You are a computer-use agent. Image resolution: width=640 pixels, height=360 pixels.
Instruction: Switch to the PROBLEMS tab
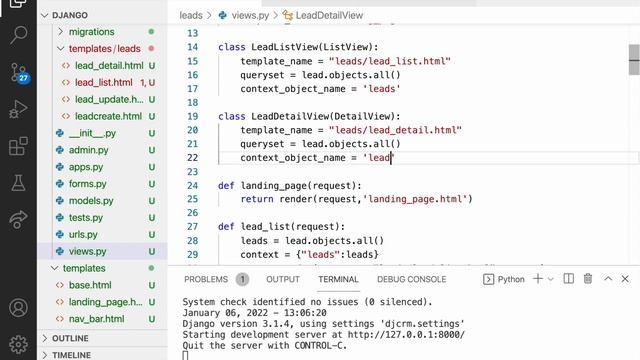pyautogui.click(x=206, y=279)
